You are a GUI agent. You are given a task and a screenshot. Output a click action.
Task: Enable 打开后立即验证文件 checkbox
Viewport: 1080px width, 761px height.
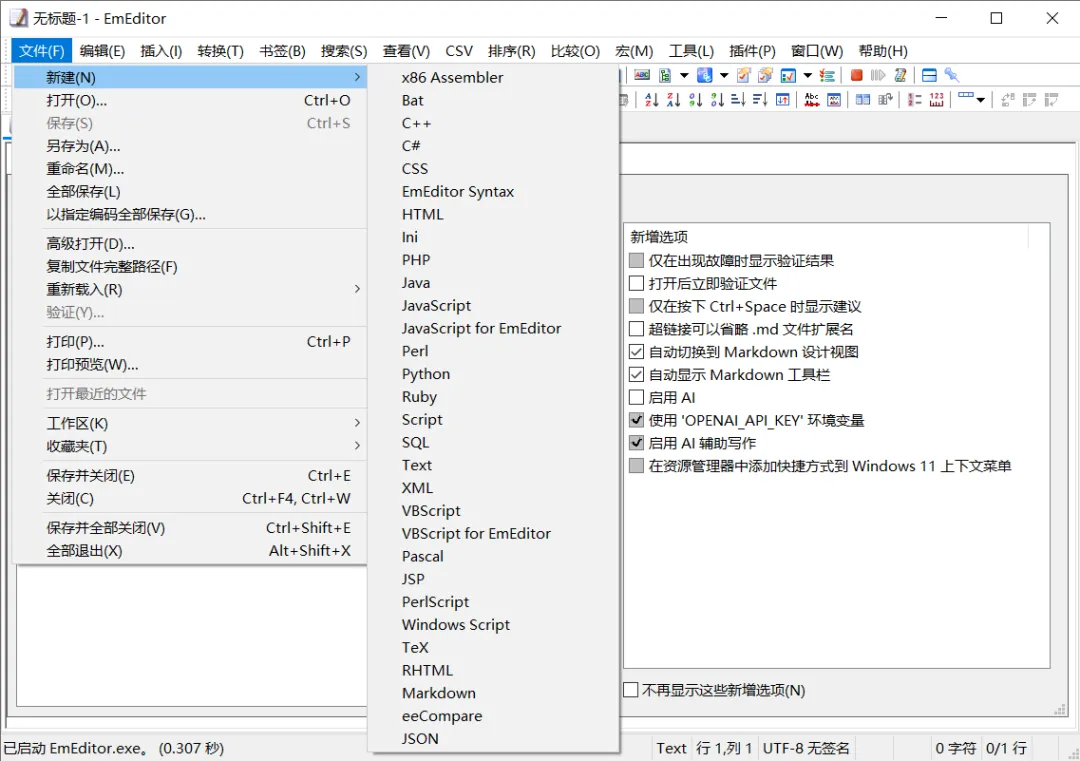click(636, 283)
